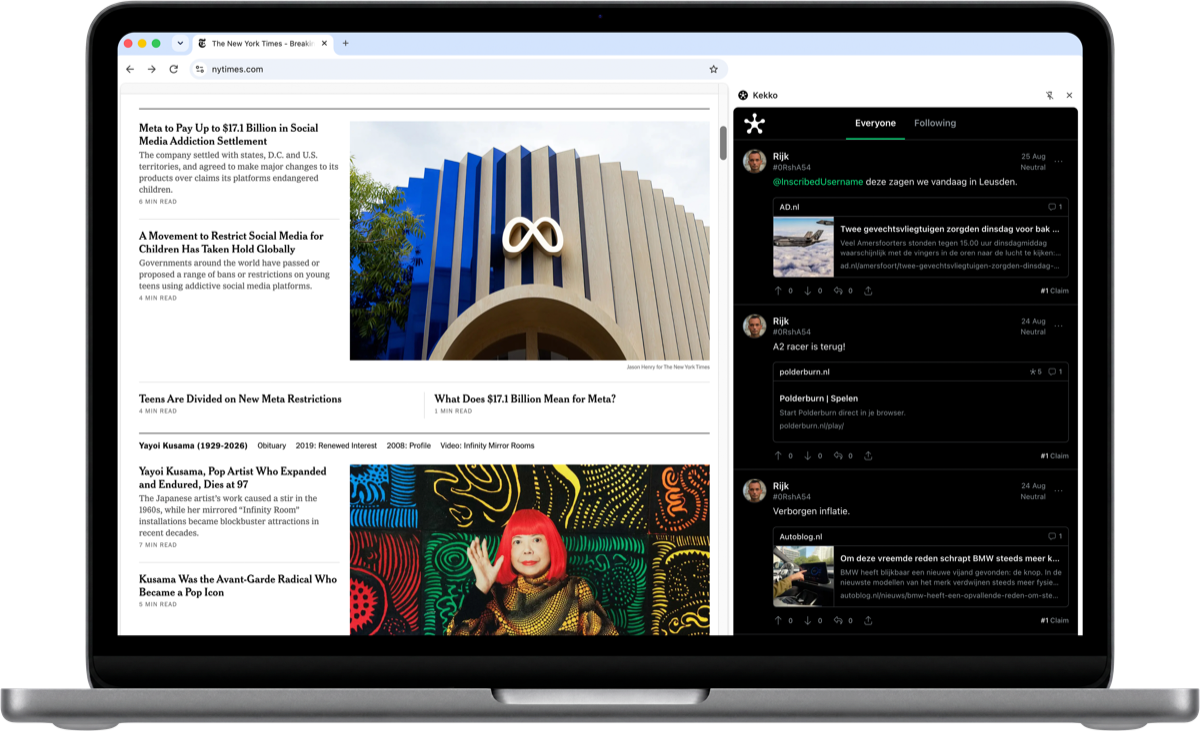Read Teens Are Divided on New Meta Restrictions
This screenshot has height=731, width=1200.
click(240, 399)
